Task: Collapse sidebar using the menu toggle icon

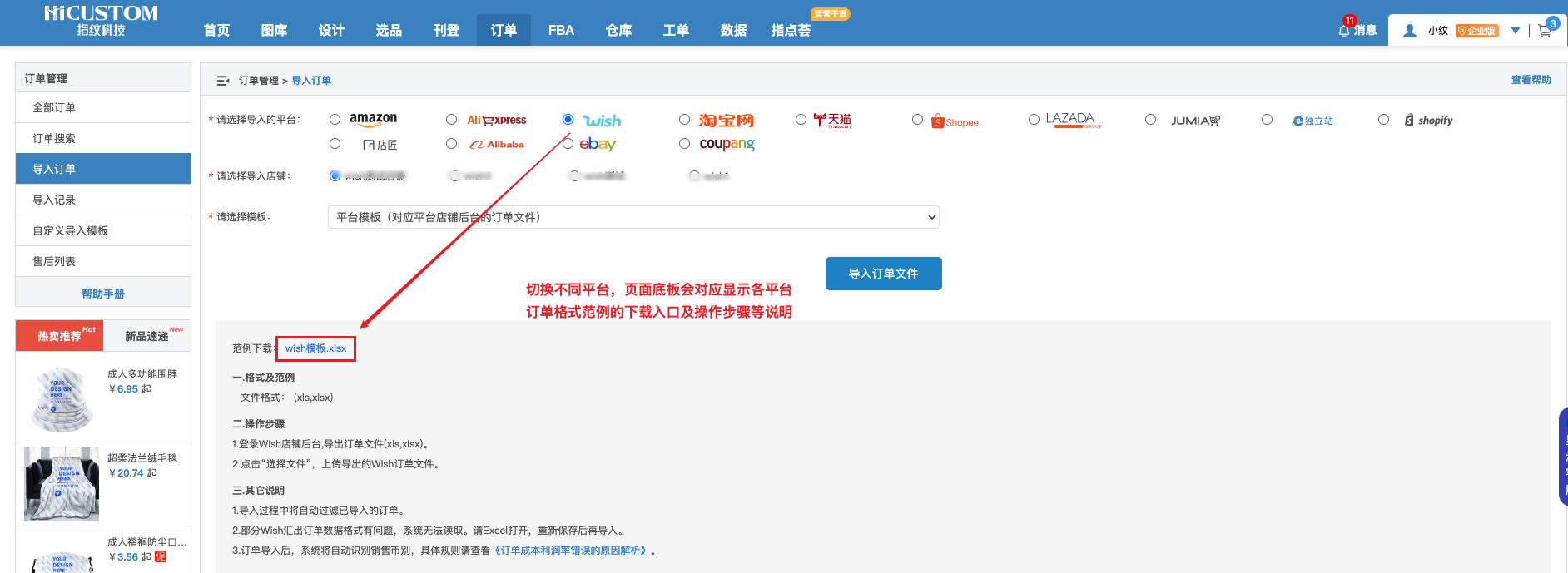Action: pos(223,81)
